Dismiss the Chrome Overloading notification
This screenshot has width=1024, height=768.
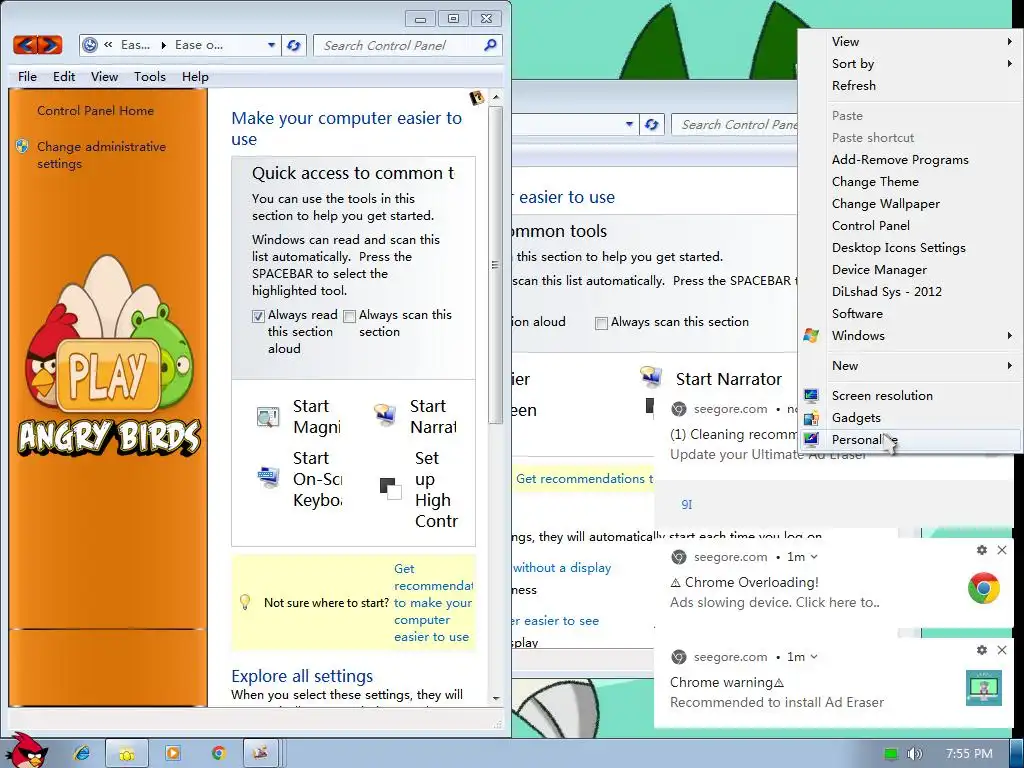click(1002, 550)
